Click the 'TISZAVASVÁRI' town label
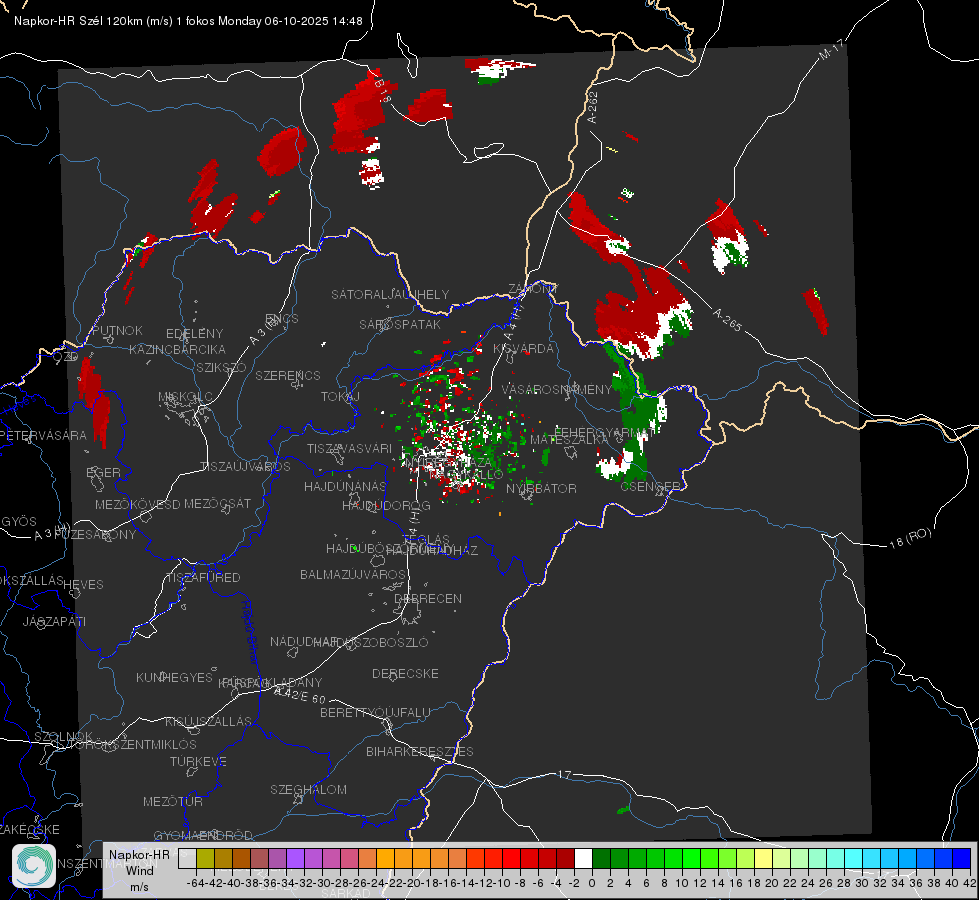 (x=349, y=448)
